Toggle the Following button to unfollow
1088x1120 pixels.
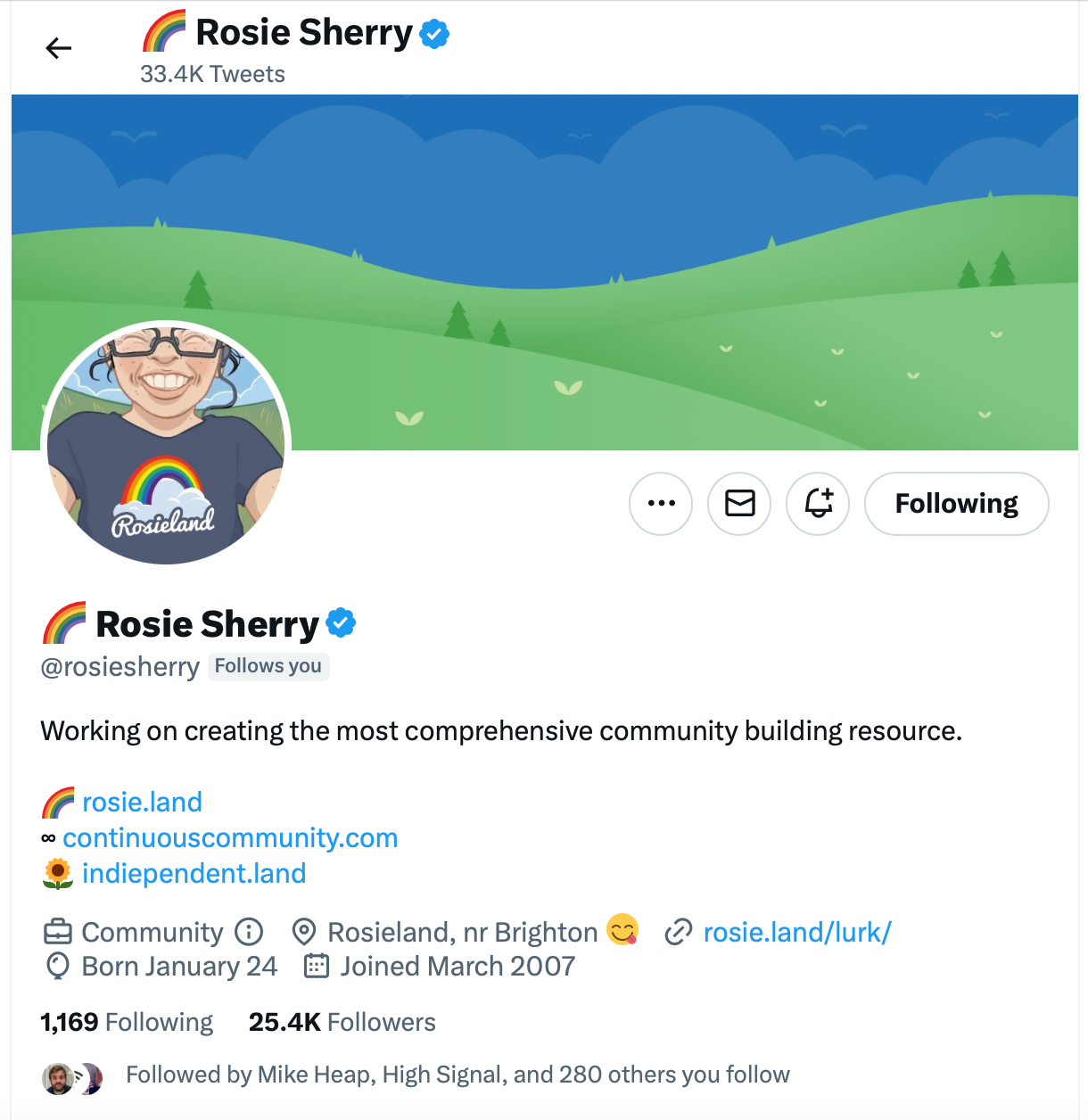click(x=957, y=504)
